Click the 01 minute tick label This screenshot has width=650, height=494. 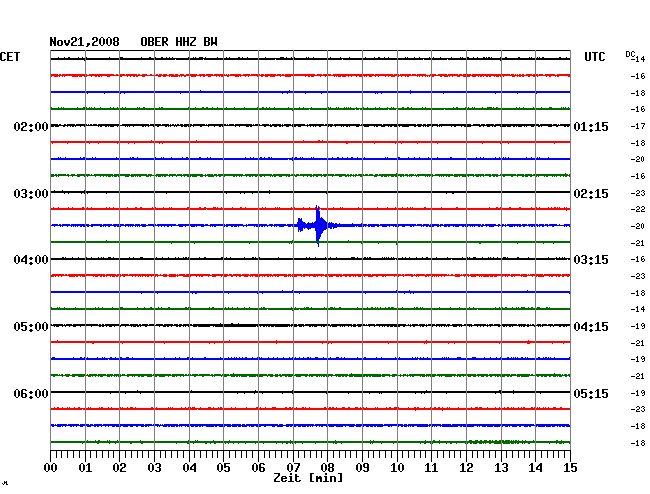coord(85,468)
